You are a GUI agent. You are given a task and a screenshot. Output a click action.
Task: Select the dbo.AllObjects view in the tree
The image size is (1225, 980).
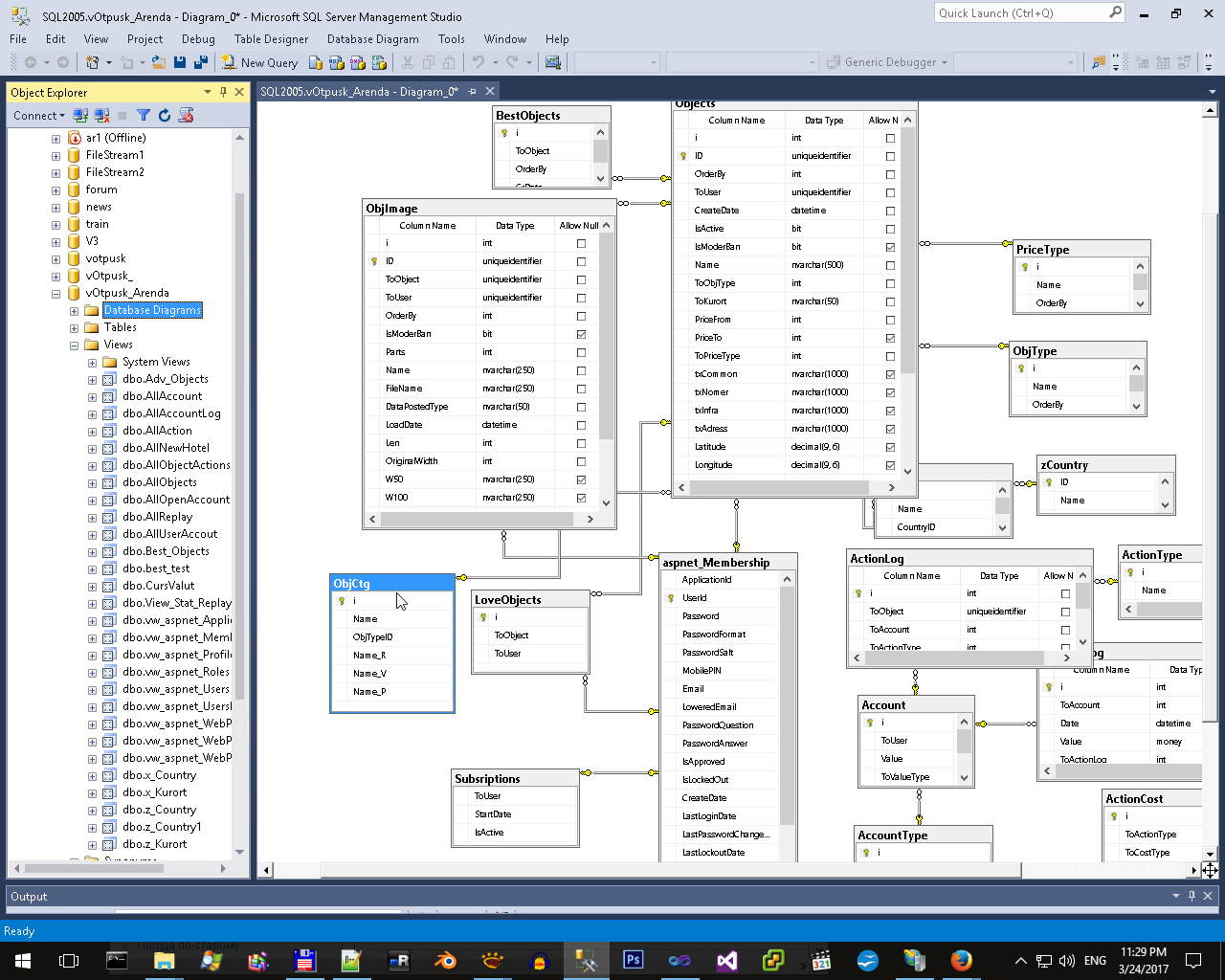pyautogui.click(x=159, y=482)
